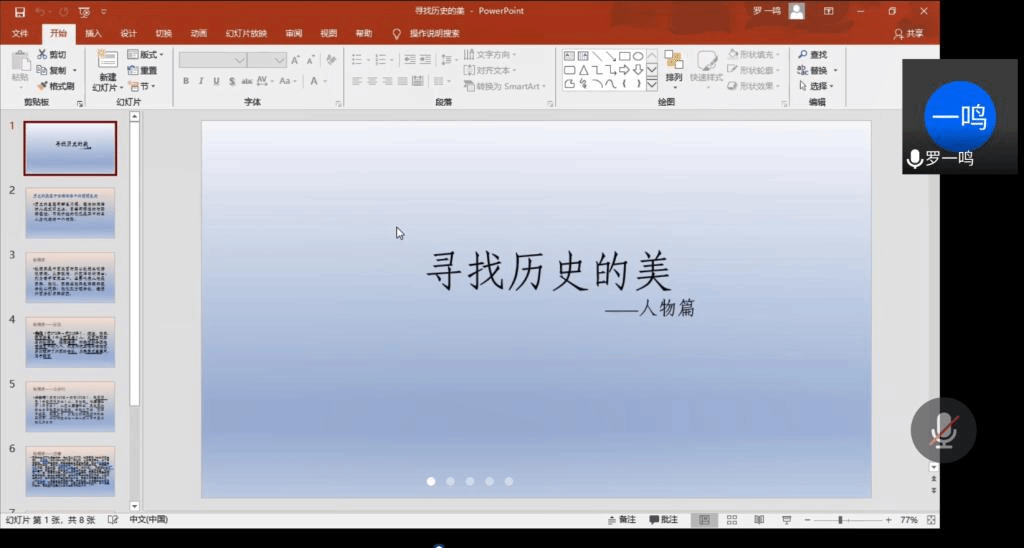The height and width of the screenshot is (548, 1024).
Task: Click the 剪切 (Cut) scissors icon
Action: tap(42, 55)
